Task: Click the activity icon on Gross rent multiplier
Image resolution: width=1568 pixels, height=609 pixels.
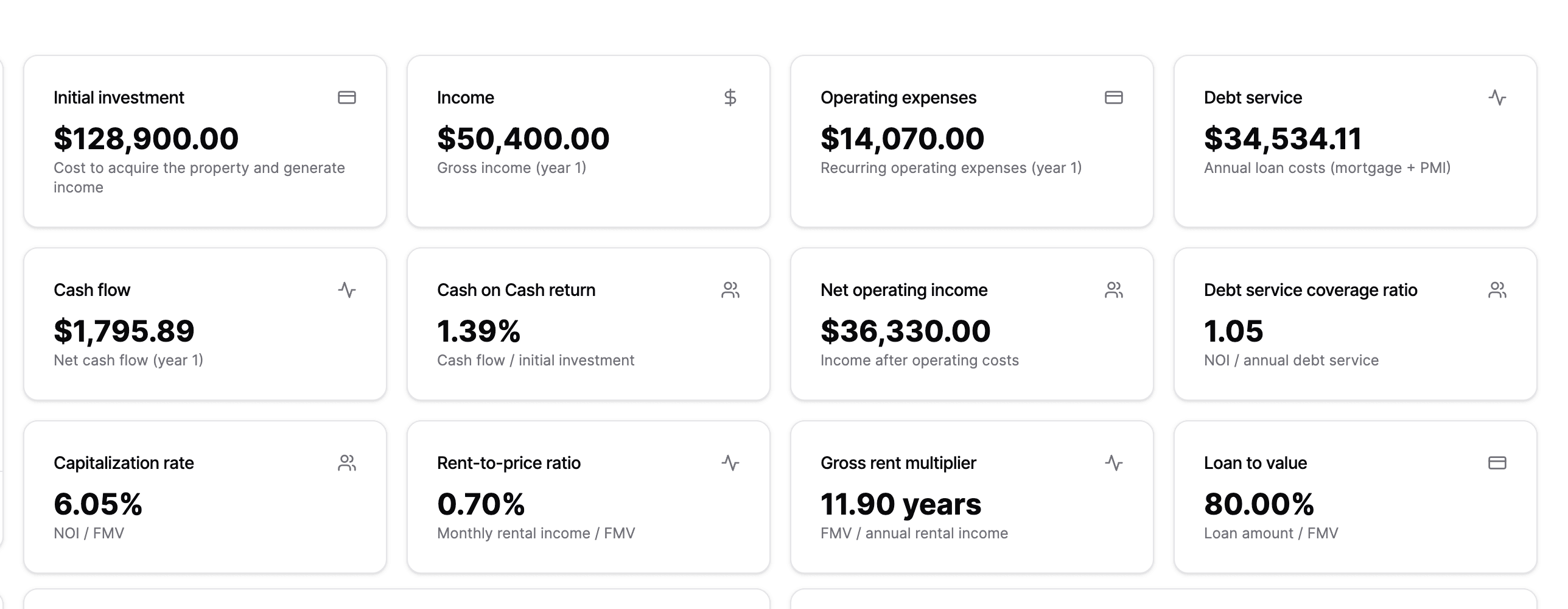Action: pos(1114,463)
